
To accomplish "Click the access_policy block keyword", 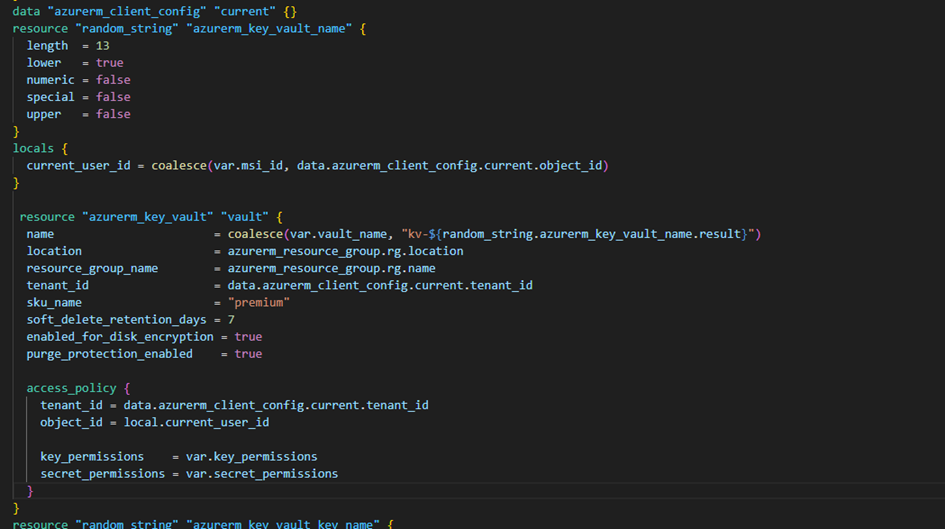I will (71, 388).
